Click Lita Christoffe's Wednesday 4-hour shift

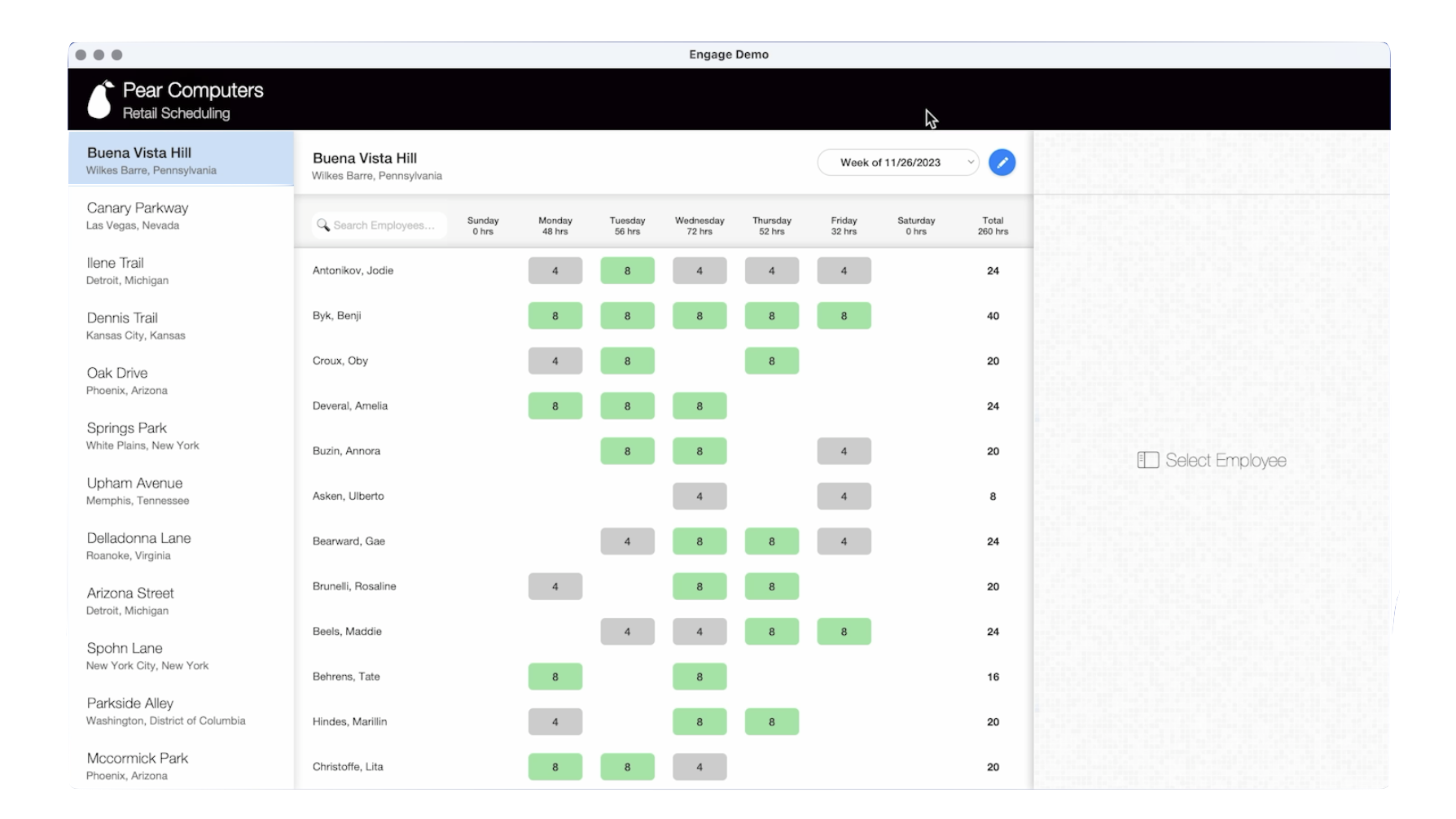click(699, 767)
